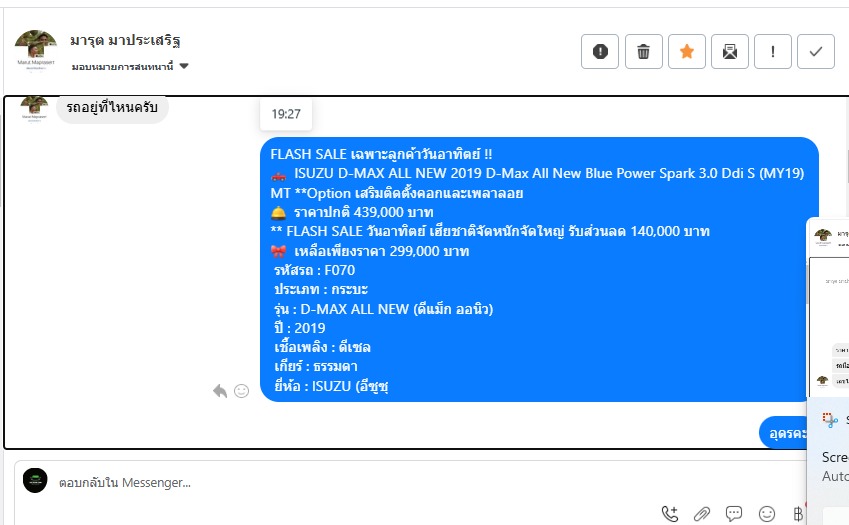Viewport: 849px width, 525px height.
Task: Click the Snipping Tool scissors icon in popup
Action: [830, 420]
